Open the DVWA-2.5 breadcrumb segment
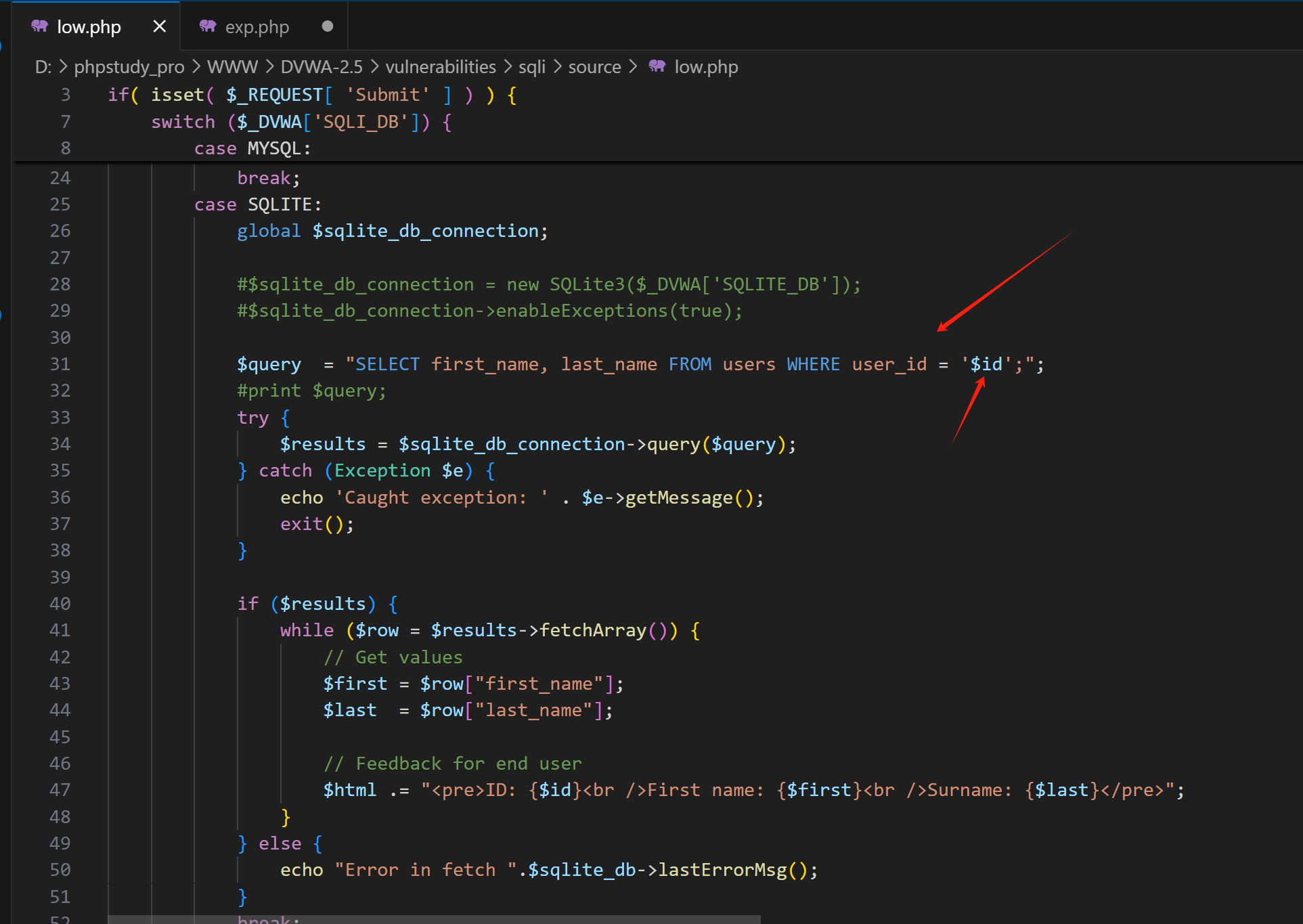The image size is (1303, 924). 322,67
